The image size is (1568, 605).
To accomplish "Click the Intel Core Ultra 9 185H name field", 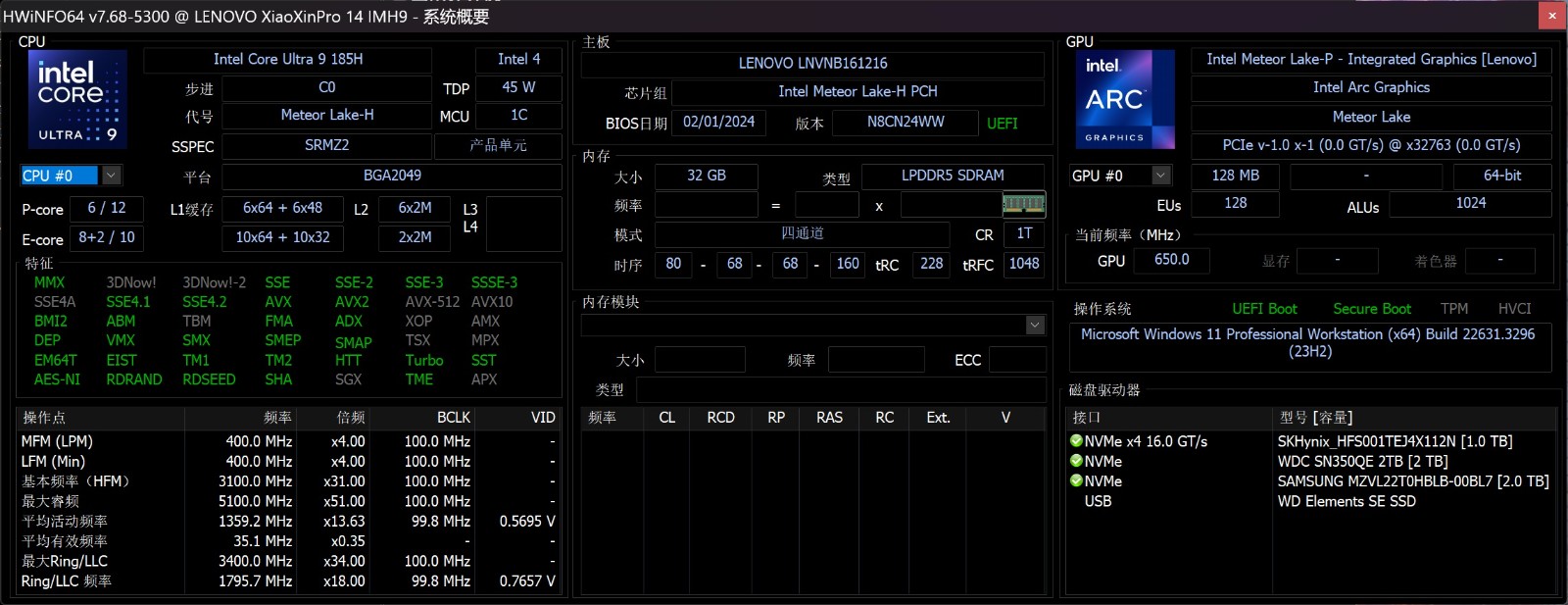I will click(288, 60).
